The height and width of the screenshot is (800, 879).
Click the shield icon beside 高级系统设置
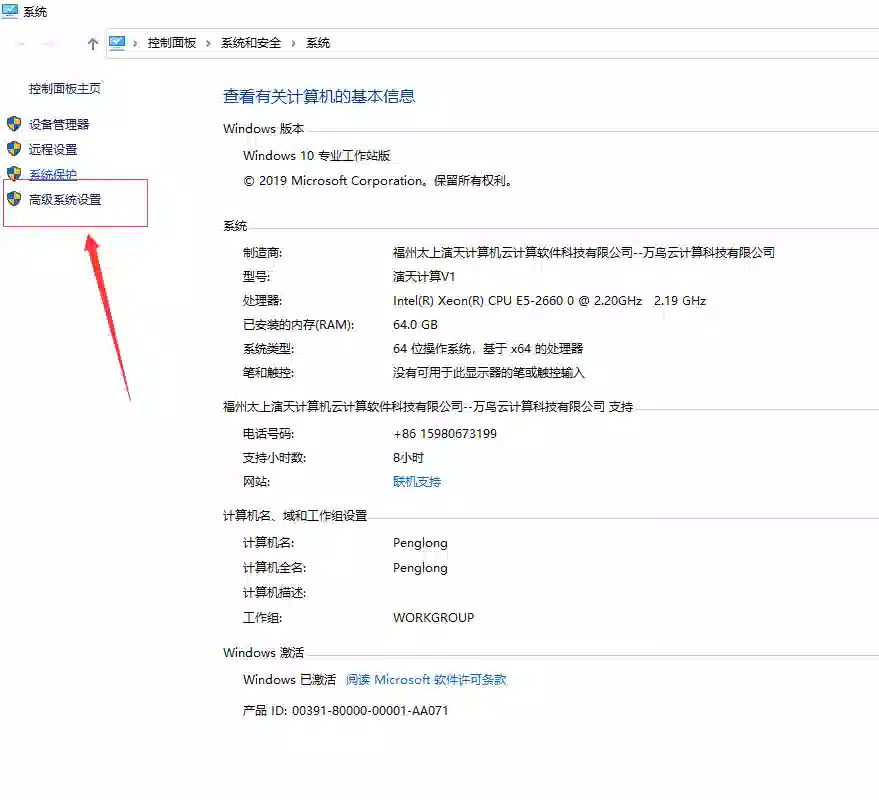click(14, 199)
